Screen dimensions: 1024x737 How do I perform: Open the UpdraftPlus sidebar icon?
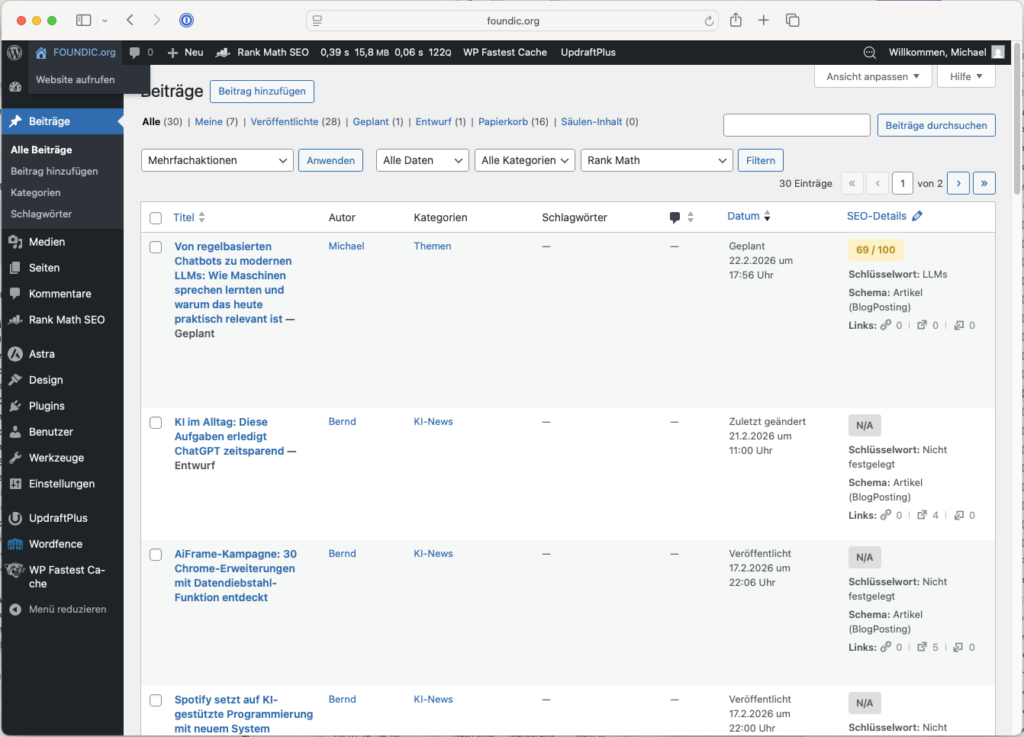15,518
